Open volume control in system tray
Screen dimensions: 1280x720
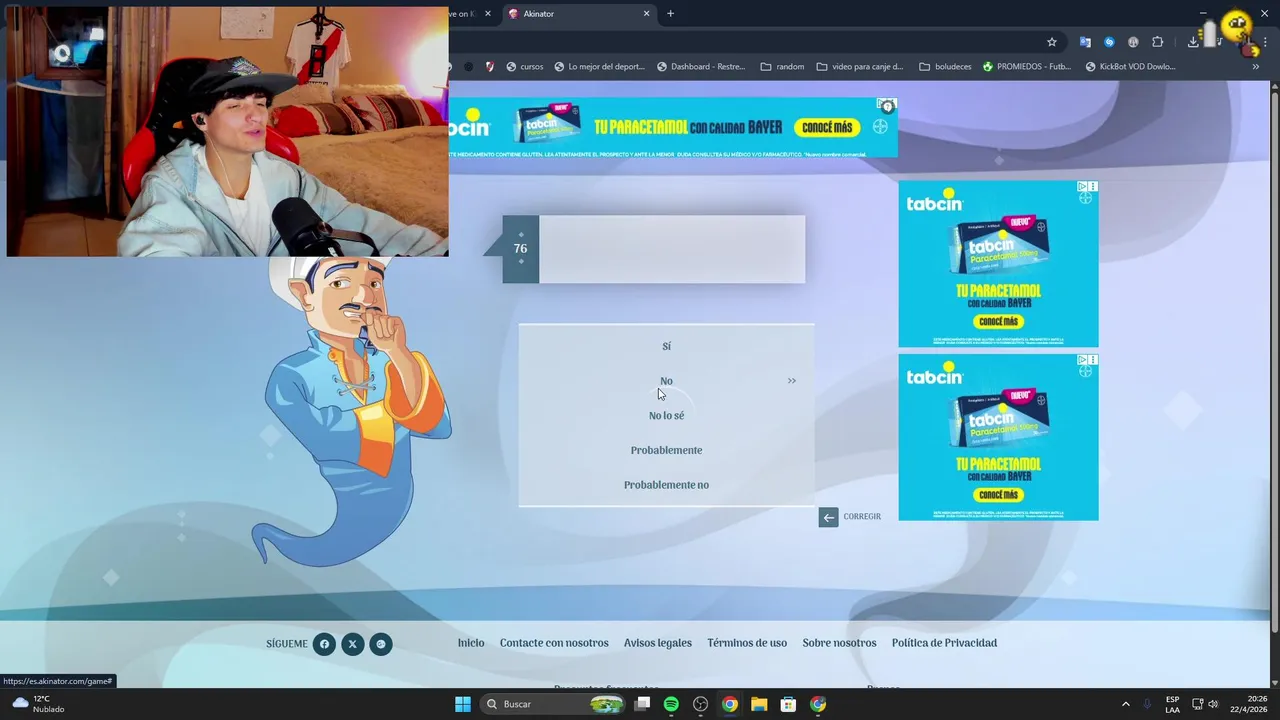coord(1213,704)
